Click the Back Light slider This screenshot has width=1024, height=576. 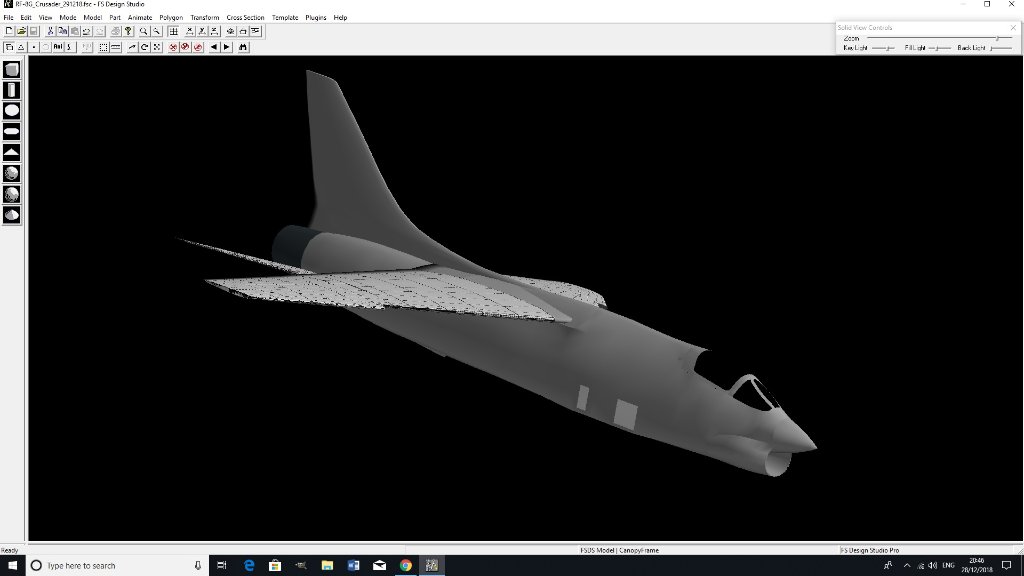point(999,48)
